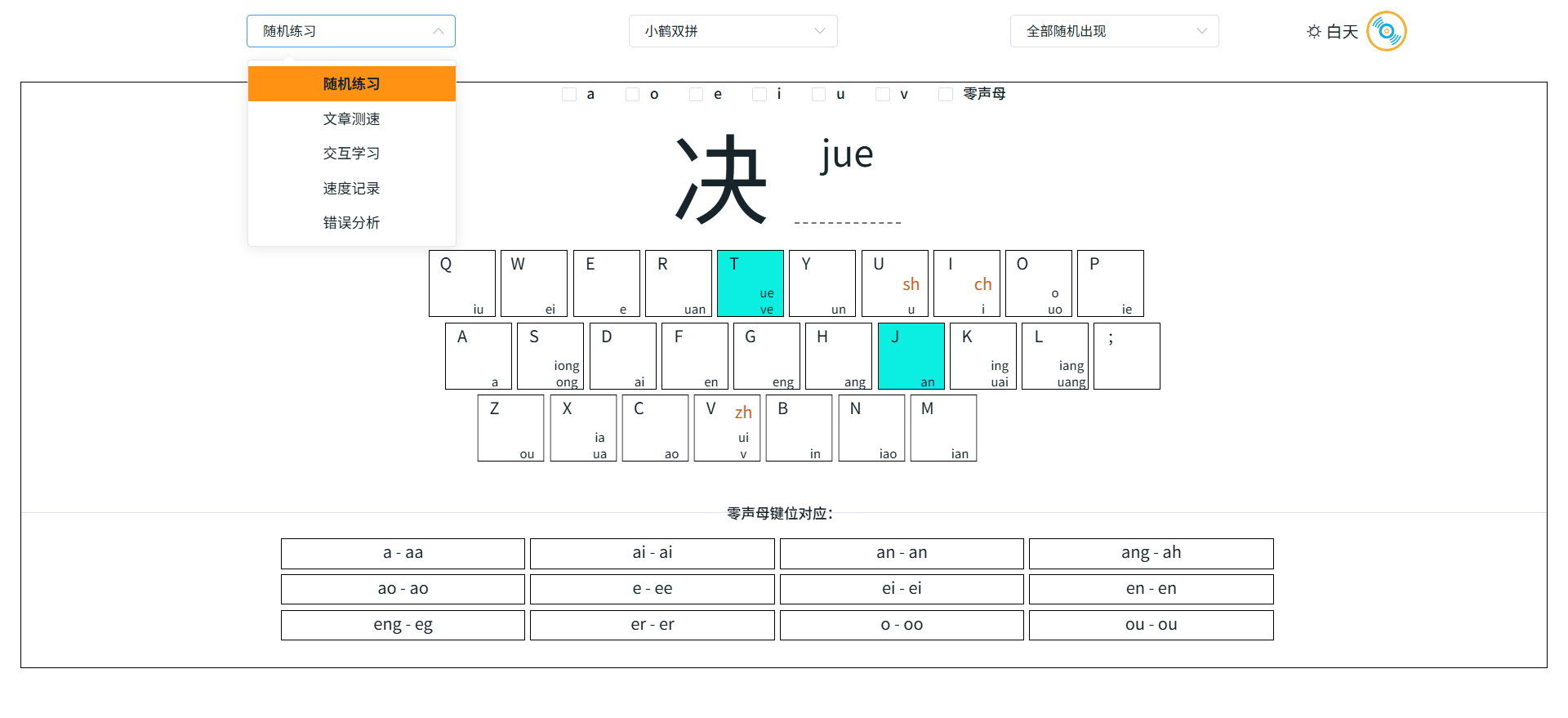
Task: Enable the 'i' vowel checkbox
Action: (759, 94)
